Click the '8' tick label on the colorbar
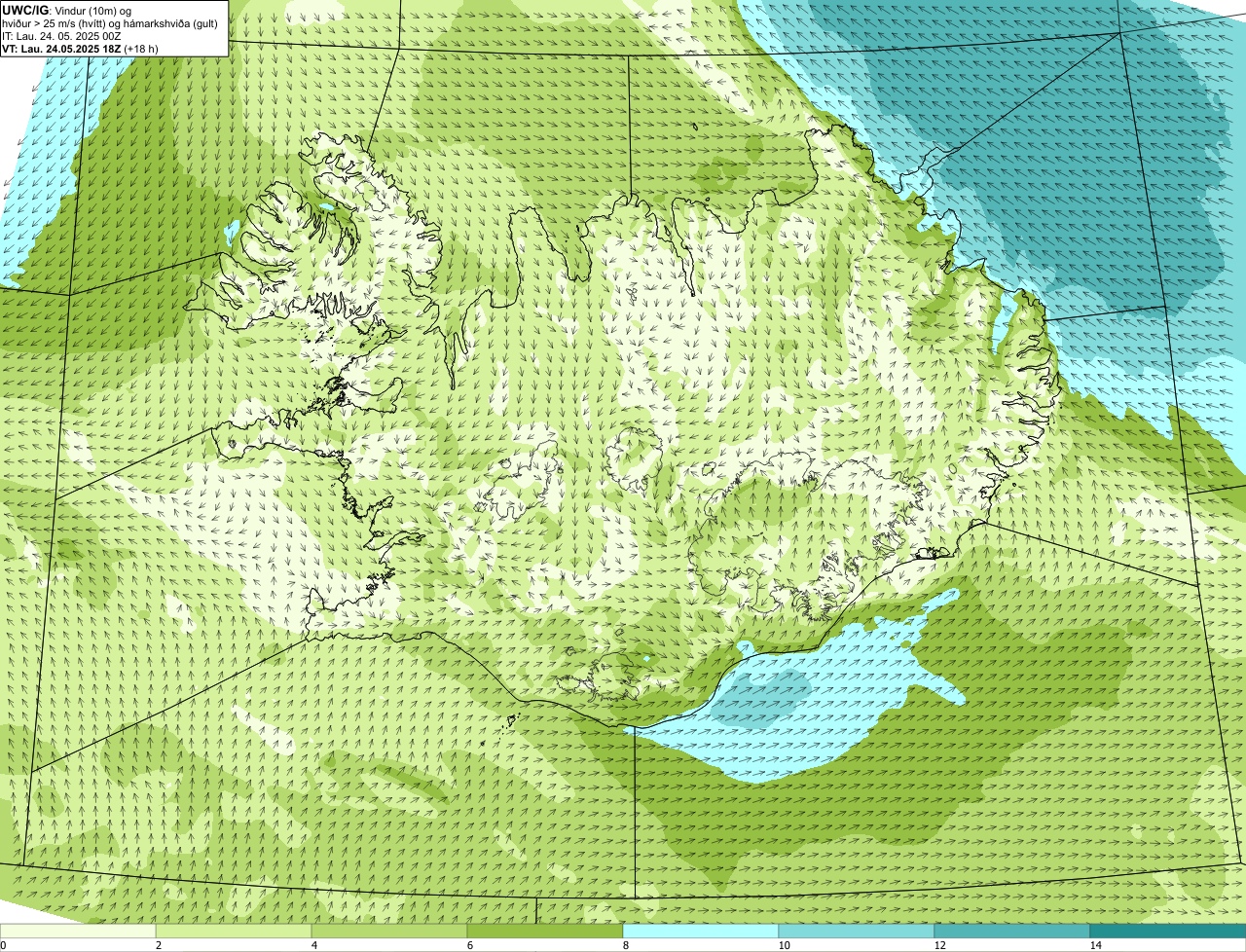Image resolution: width=1246 pixels, height=952 pixels. pyautogui.click(x=625, y=945)
